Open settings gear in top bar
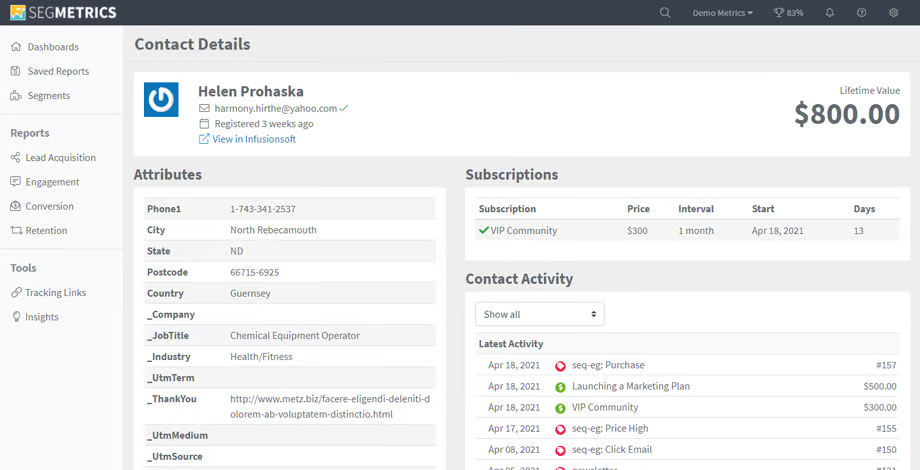The image size is (920, 470). (893, 12)
